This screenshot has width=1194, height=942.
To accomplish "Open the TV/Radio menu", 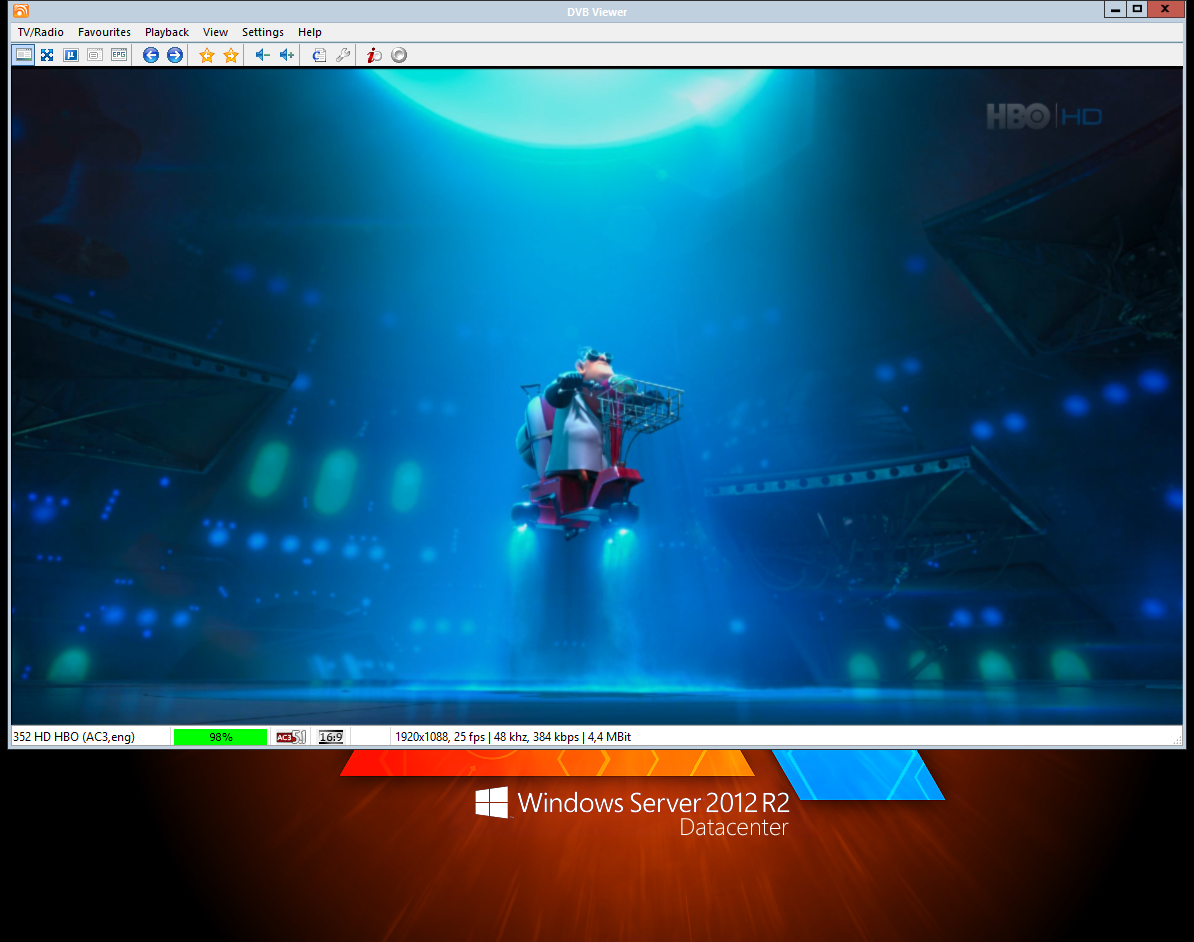I will (40, 32).
